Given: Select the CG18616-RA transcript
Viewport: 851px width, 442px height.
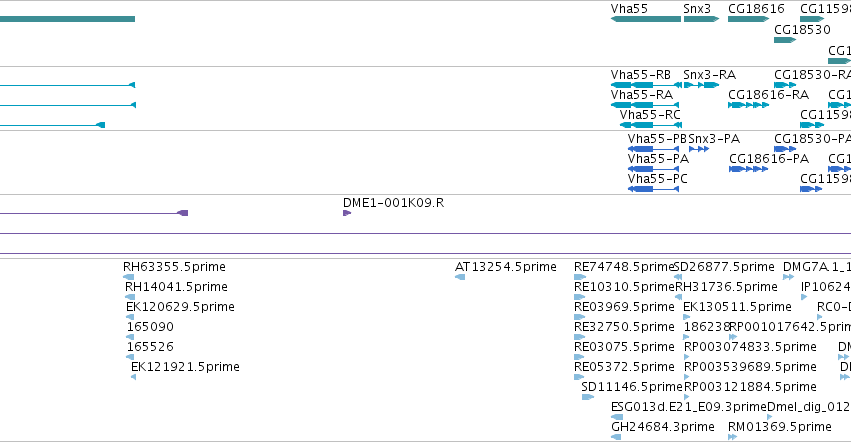Looking at the screenshot, I should coord(748,105).
